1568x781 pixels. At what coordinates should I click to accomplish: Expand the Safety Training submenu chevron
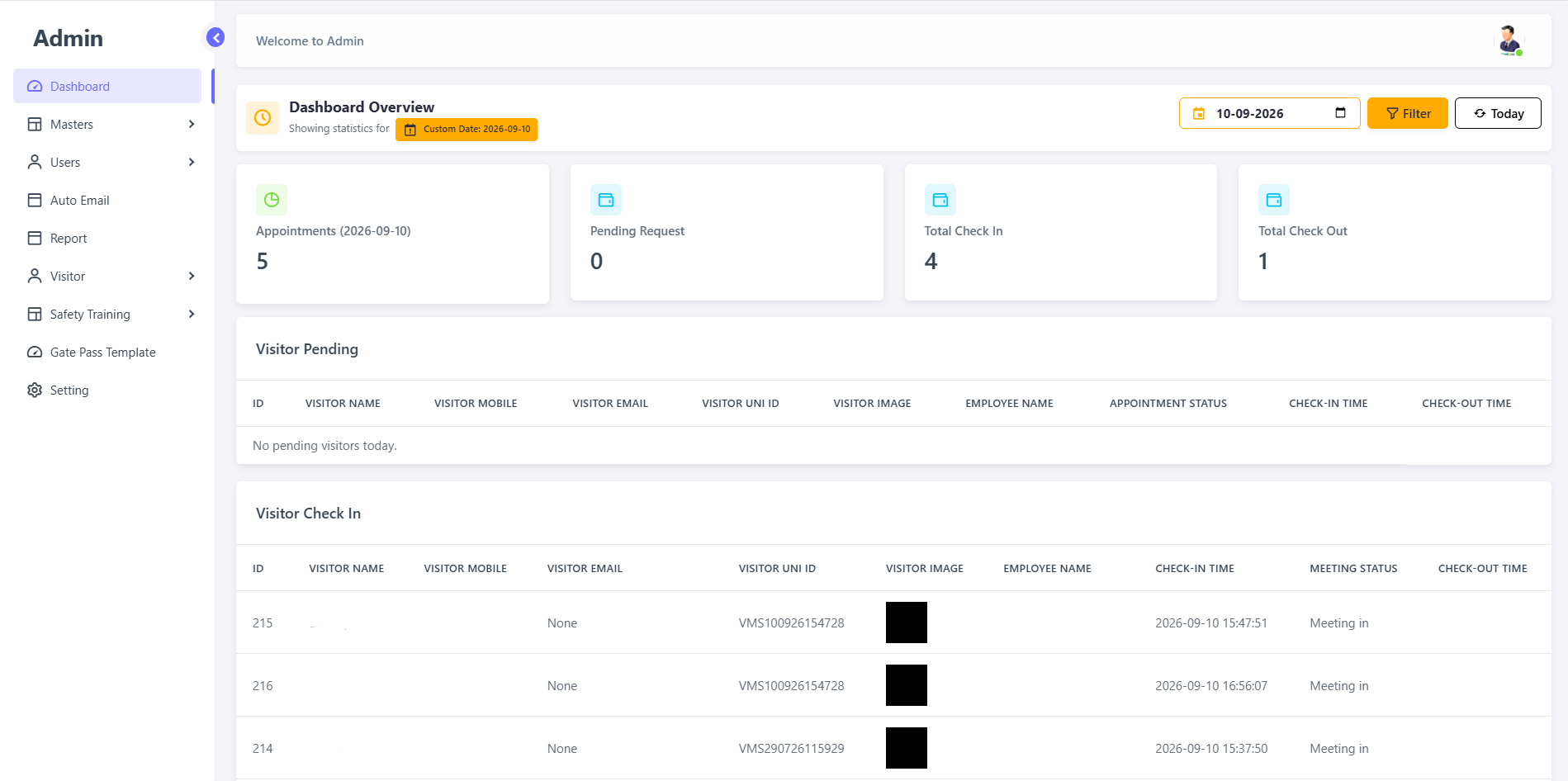pyautogui.click(x=192, y=314)
